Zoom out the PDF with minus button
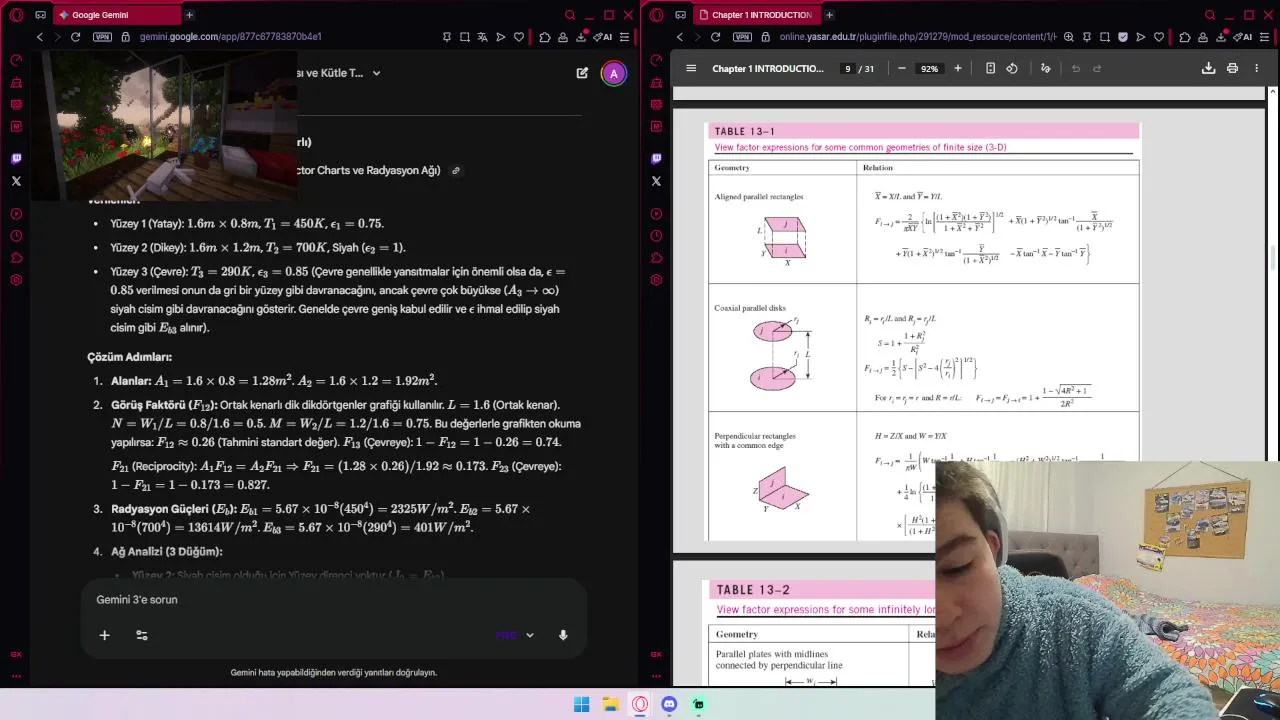Viewport: 1280px width, 720px height. click(x=902, y=69)
